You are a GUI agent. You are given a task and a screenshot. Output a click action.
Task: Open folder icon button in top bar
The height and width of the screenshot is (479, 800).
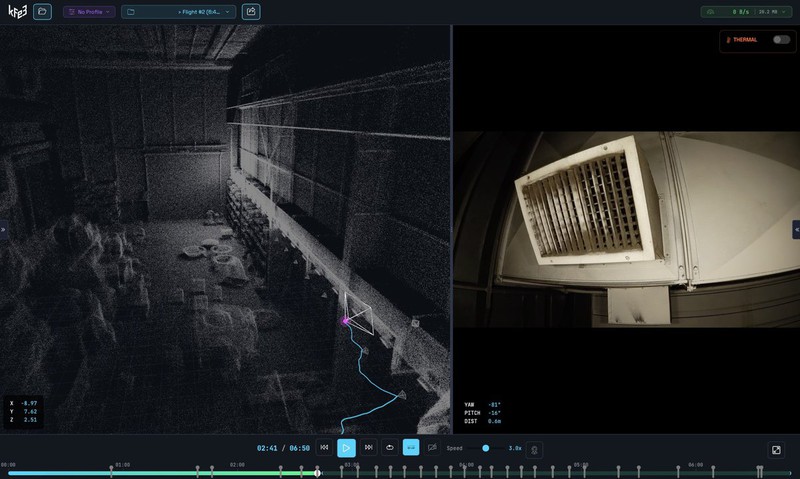coord(42,12)
